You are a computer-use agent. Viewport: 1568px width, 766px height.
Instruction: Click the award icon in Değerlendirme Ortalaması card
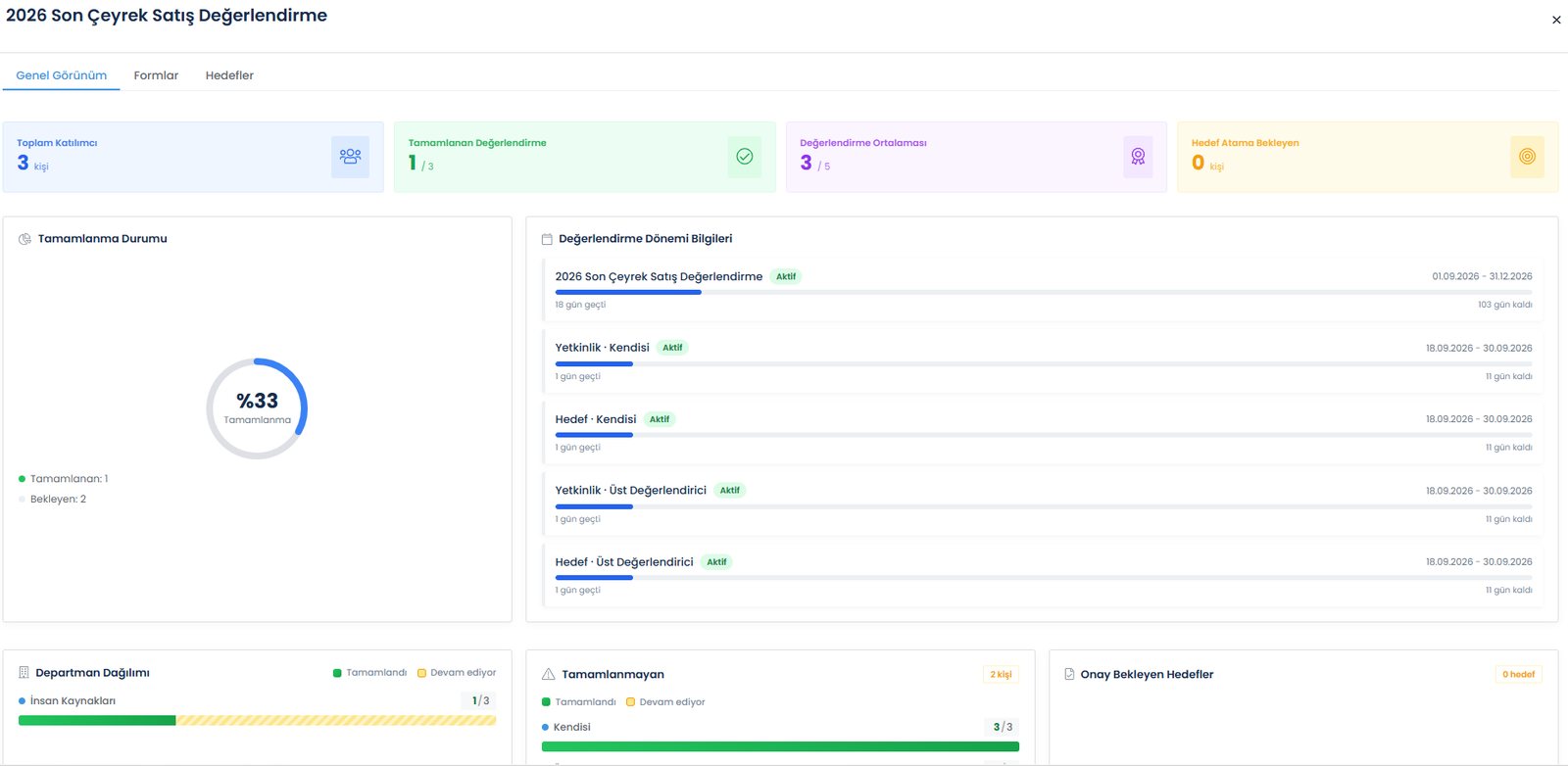point(1138,157)
